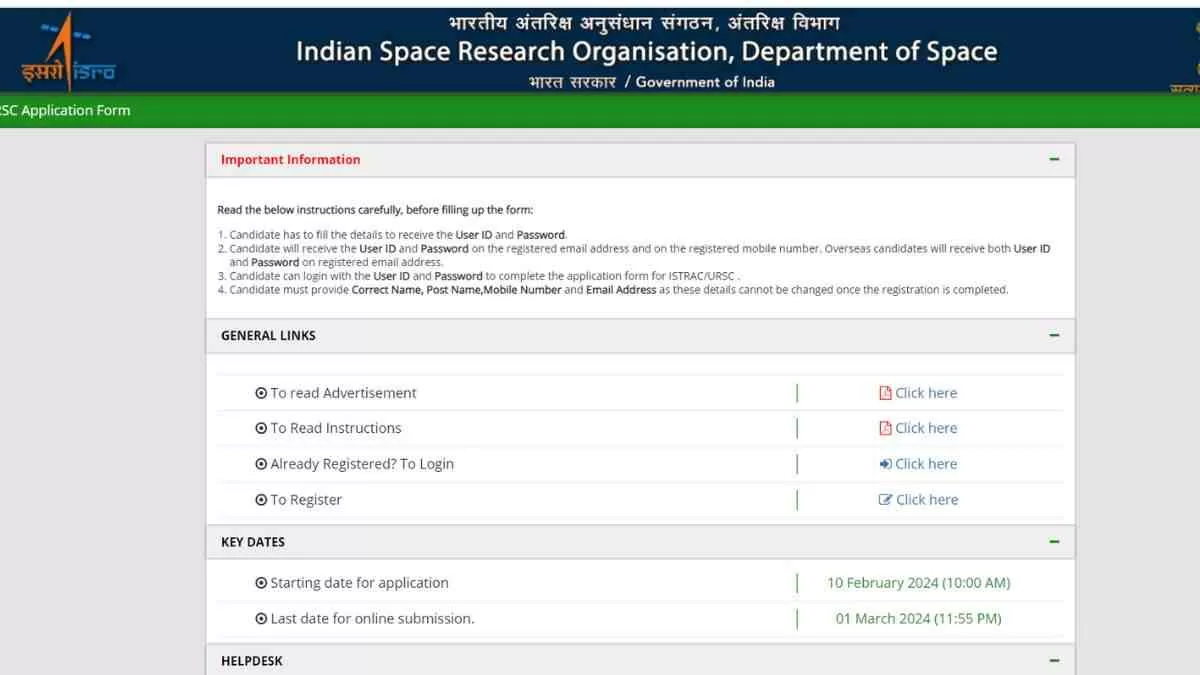Viewport: 1200px width, 675px height.
Task: Click the '10 February 2024 (10:00 AM)' date
Action: [x=918, y=583]
